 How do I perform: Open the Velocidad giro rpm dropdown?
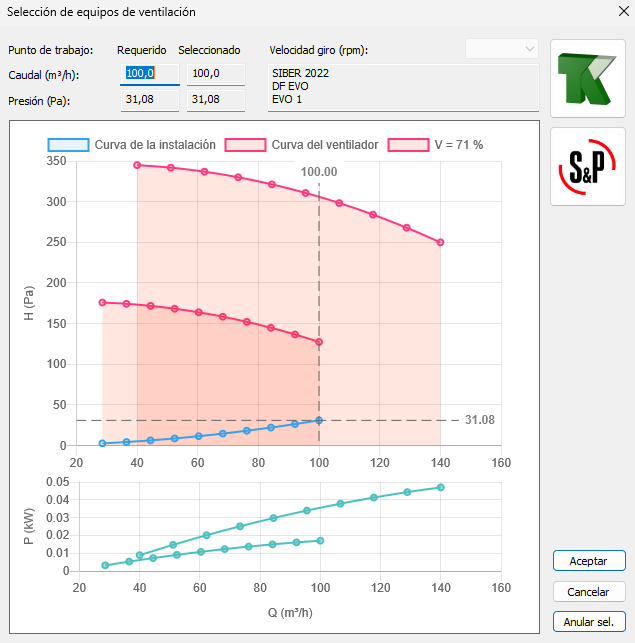click(502, 49)
